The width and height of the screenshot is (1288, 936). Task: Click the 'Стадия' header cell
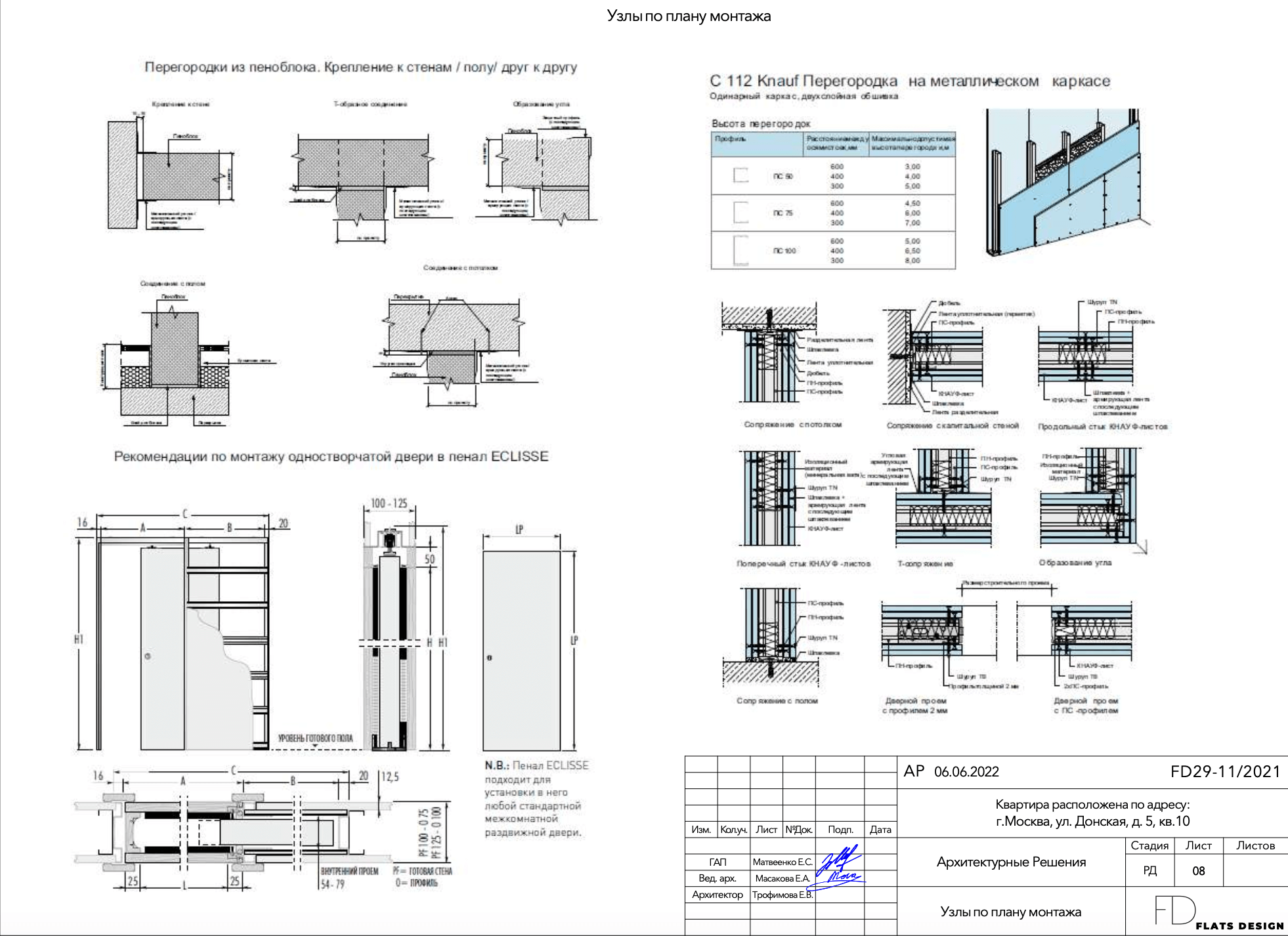1149,845
